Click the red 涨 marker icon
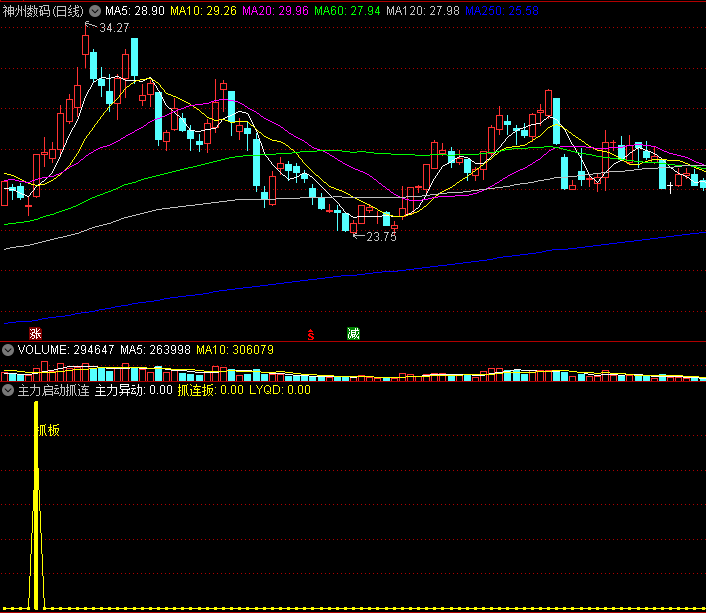Viewport: 706px width, 613px height. (35, 334)
